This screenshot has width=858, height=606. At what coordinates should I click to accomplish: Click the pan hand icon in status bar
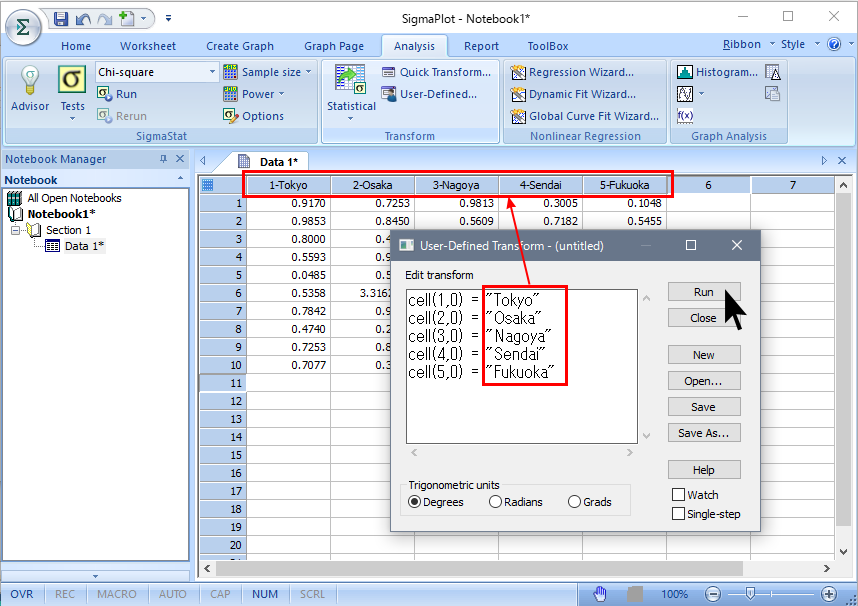pos(600,594)
